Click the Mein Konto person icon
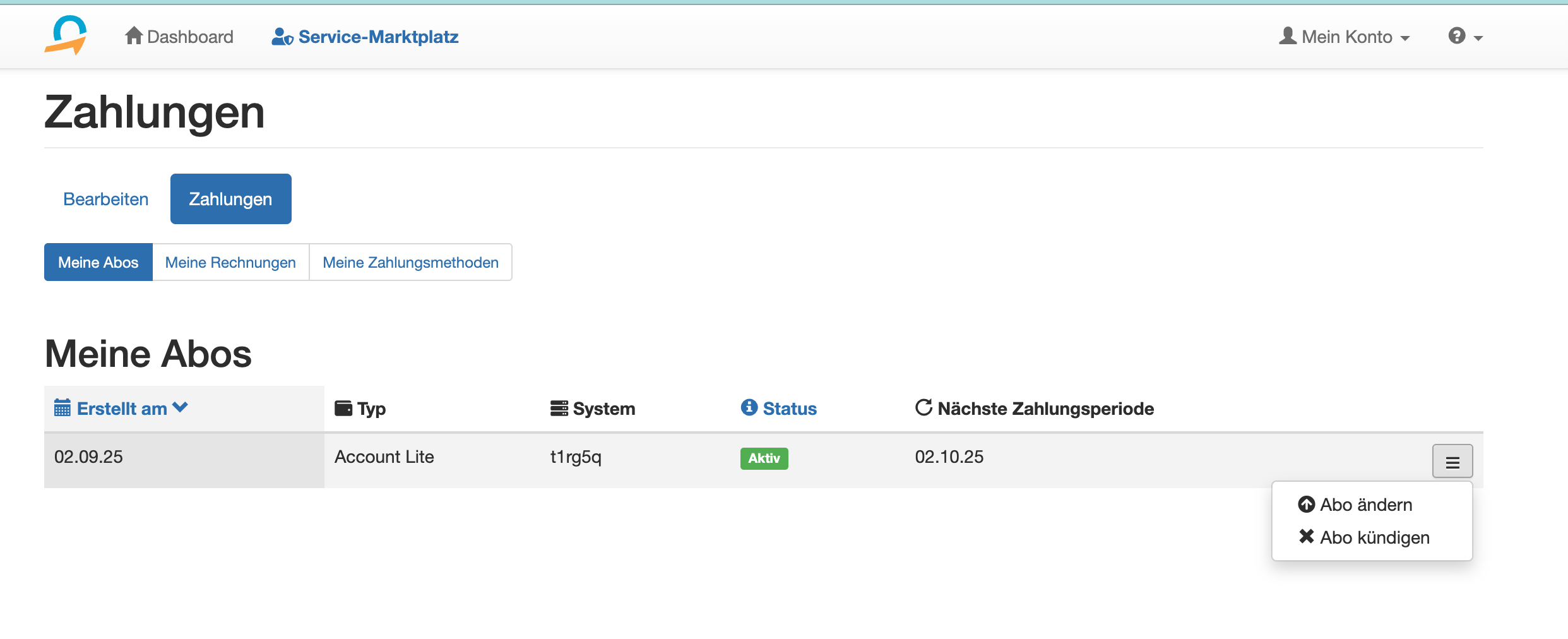The height and width of the screenshot is (639, 1568). (1288, 36)
